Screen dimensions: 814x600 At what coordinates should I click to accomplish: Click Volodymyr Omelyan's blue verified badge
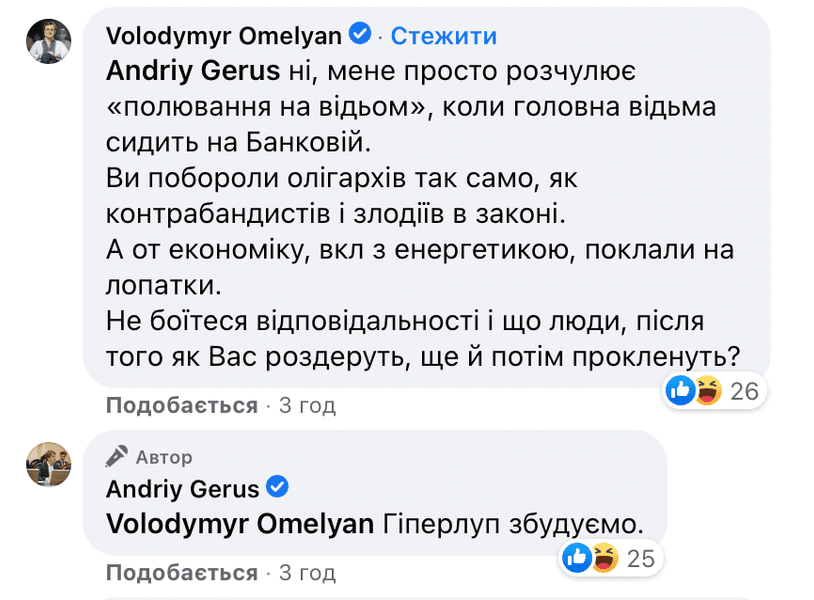[358, 34]
